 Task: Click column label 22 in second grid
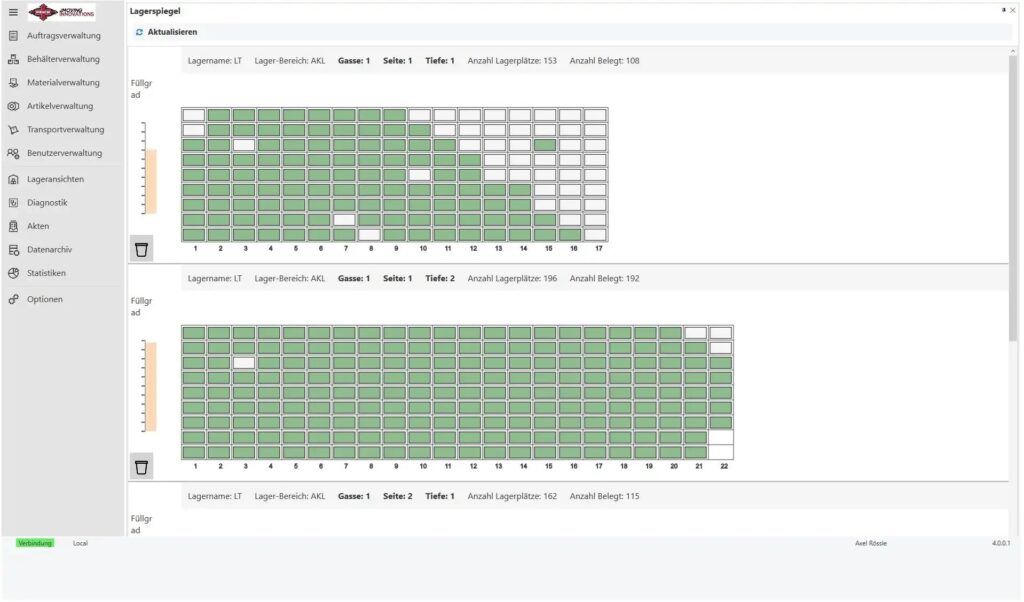(724, 466)
